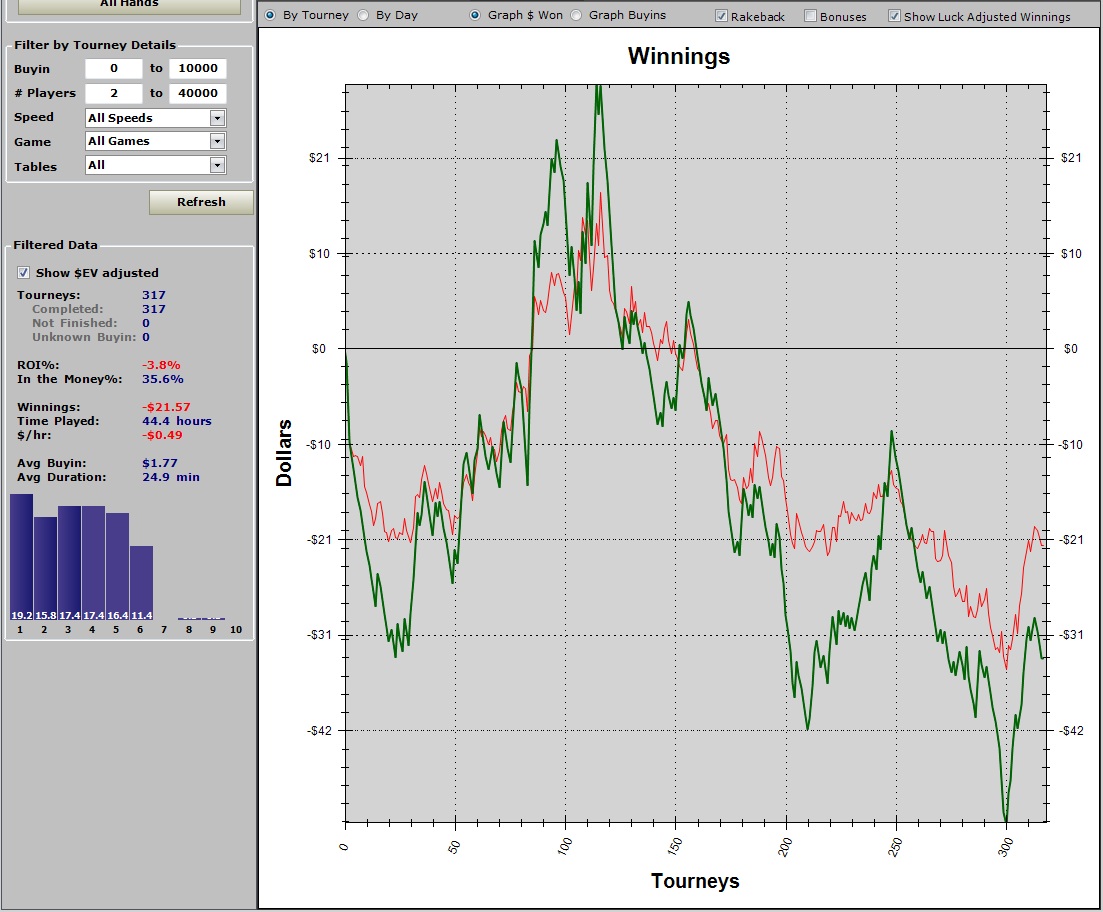The height and width of the screenshot is (912, 1103).
Task: Click the Unknown Buyin label
Action: (x=84, y=337)
